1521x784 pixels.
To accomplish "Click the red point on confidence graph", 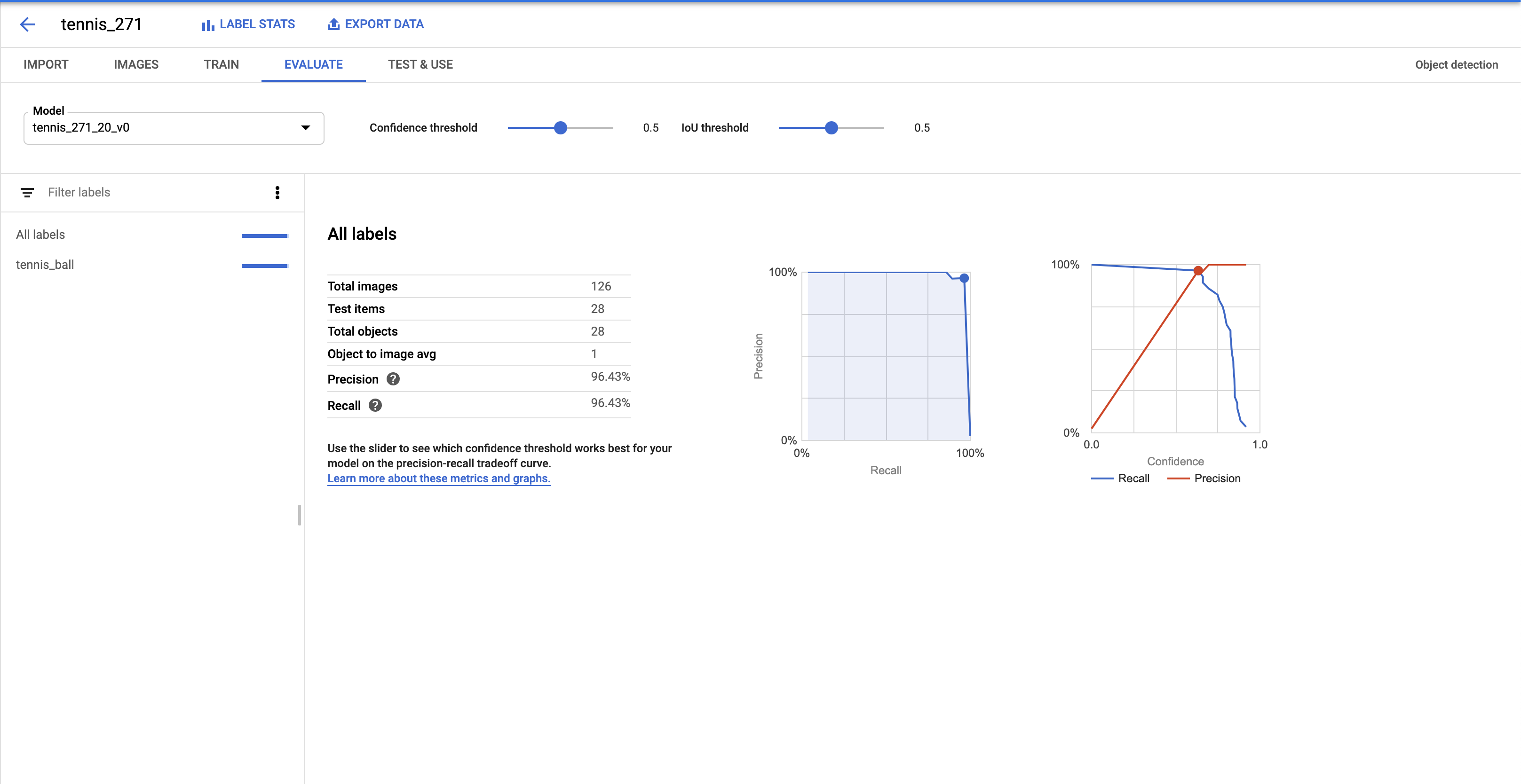I will 1197,271.
